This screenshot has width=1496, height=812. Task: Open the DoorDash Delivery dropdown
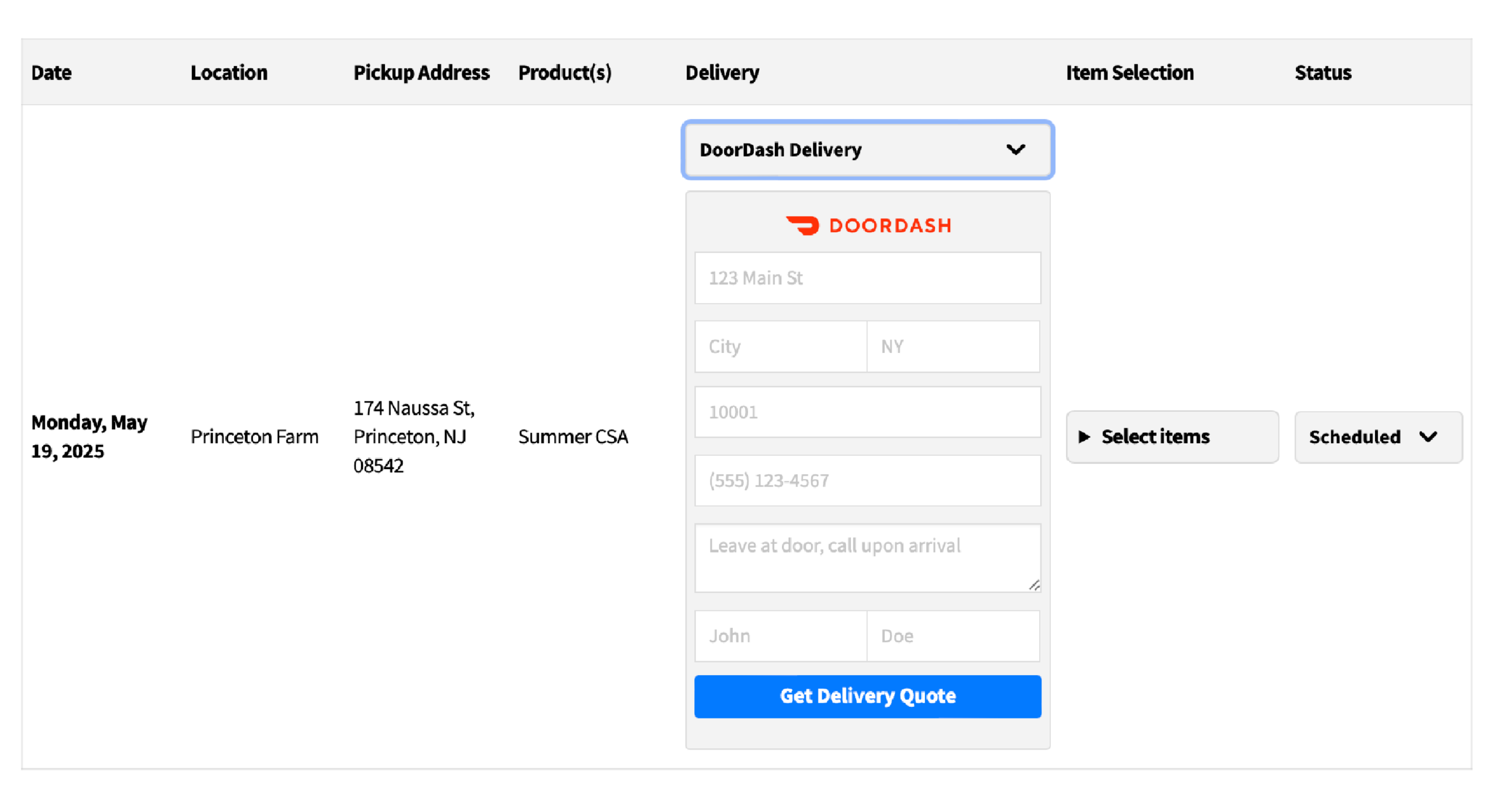tap(867, 150)
